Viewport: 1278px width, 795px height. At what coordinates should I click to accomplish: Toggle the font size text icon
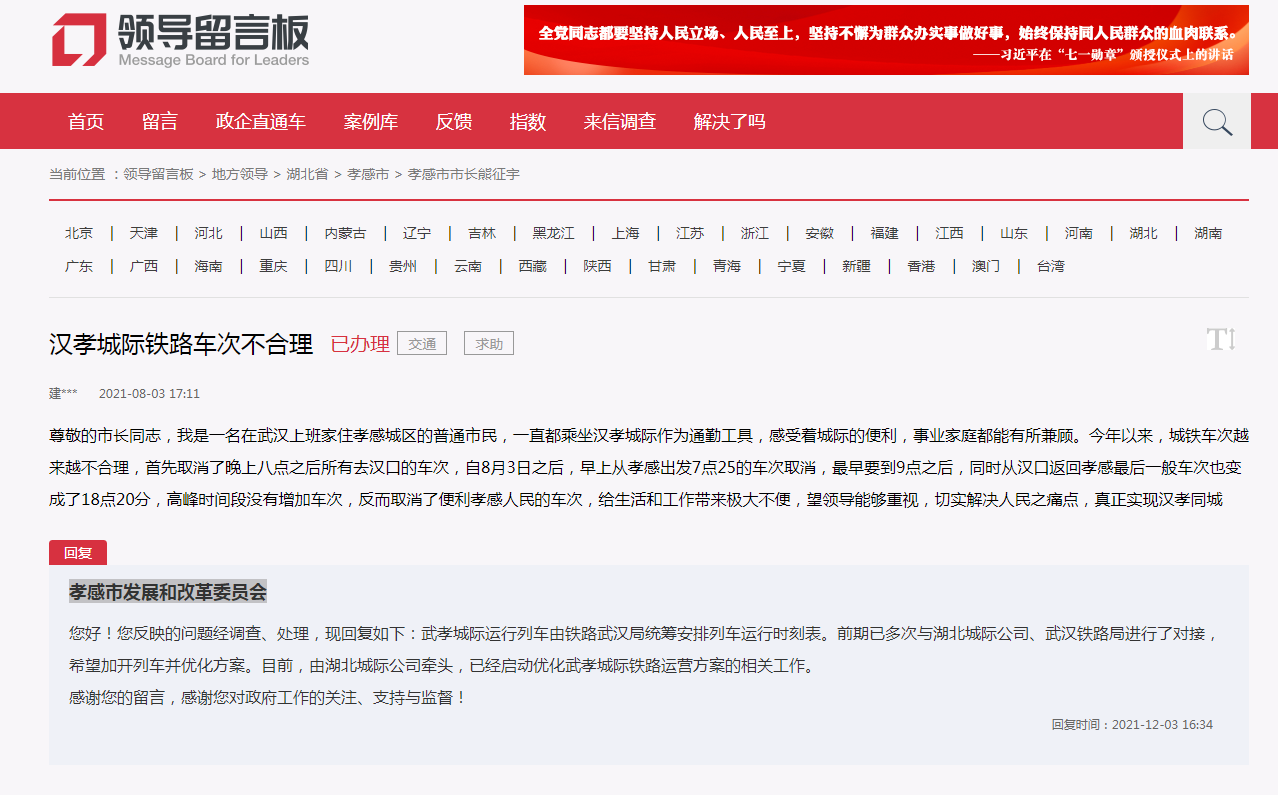(x=1221, y=340)
